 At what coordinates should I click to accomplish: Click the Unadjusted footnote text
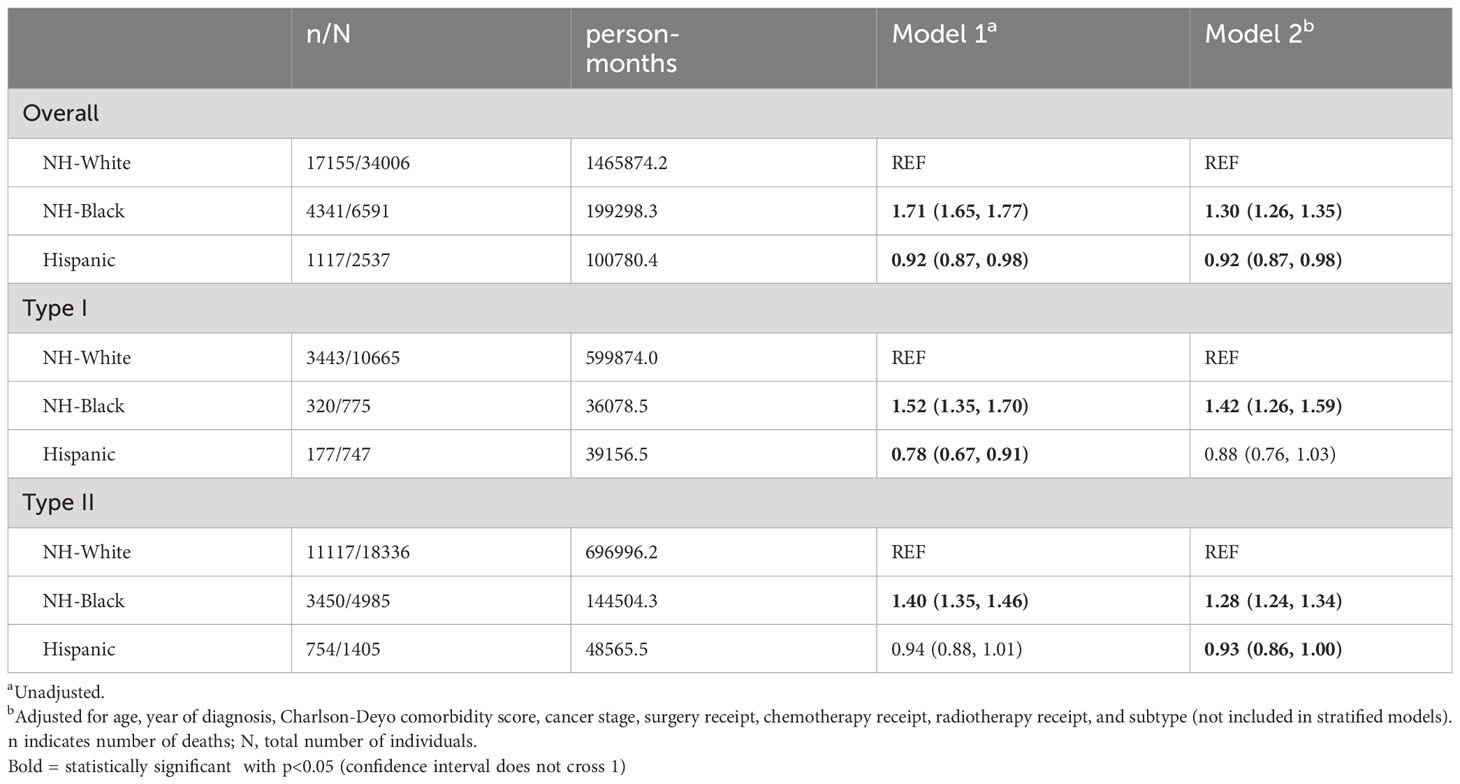(x=41, y=691)
